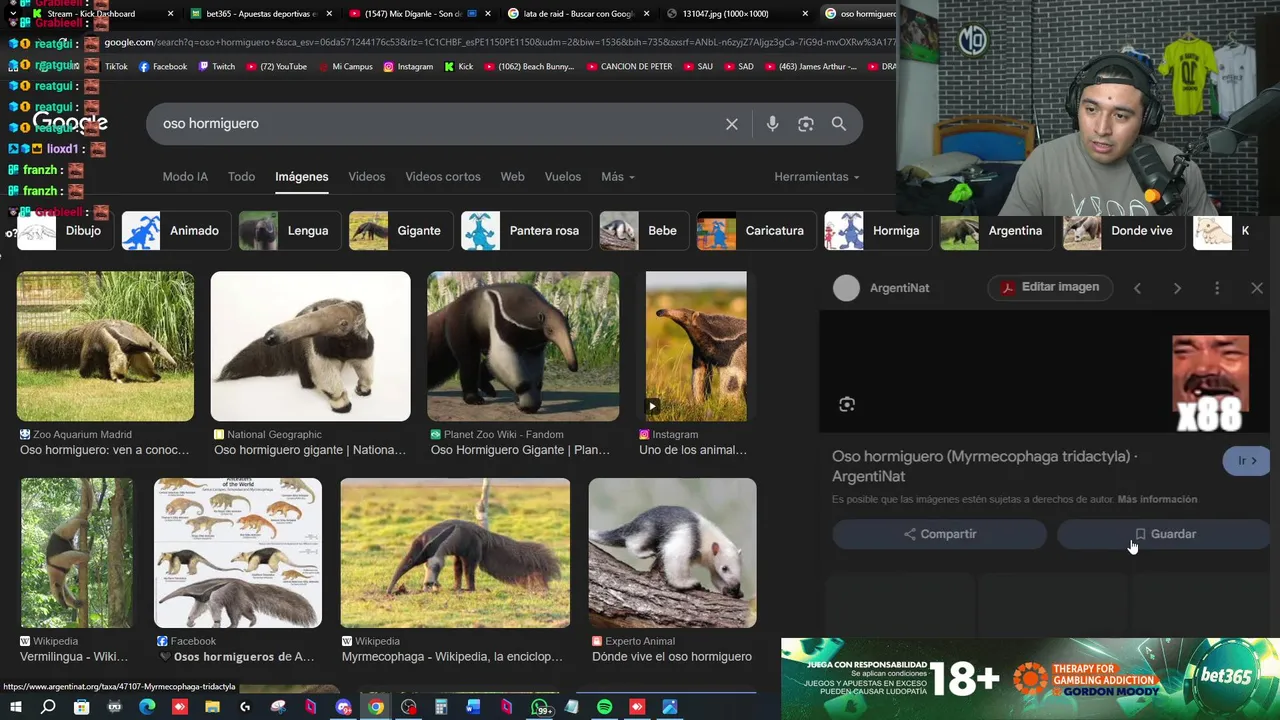This screenshot has height=720, width=1280.
Task: Open the Herramientas dropdown
Action: 816,177
